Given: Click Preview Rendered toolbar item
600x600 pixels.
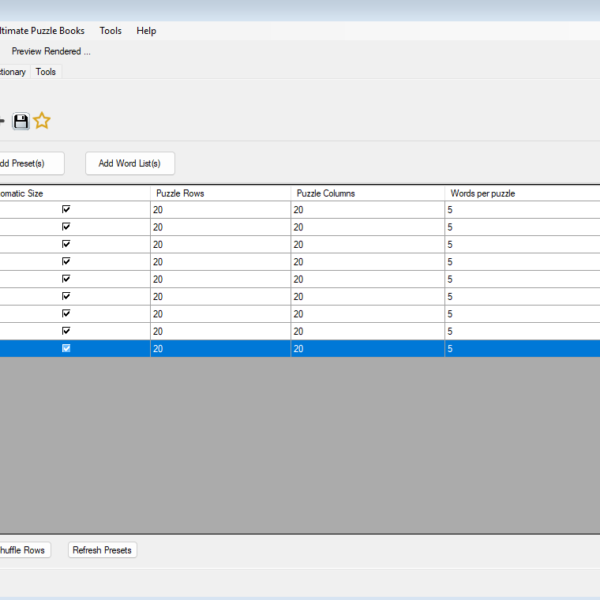Looking at the screenshot, I should point(51,51).
